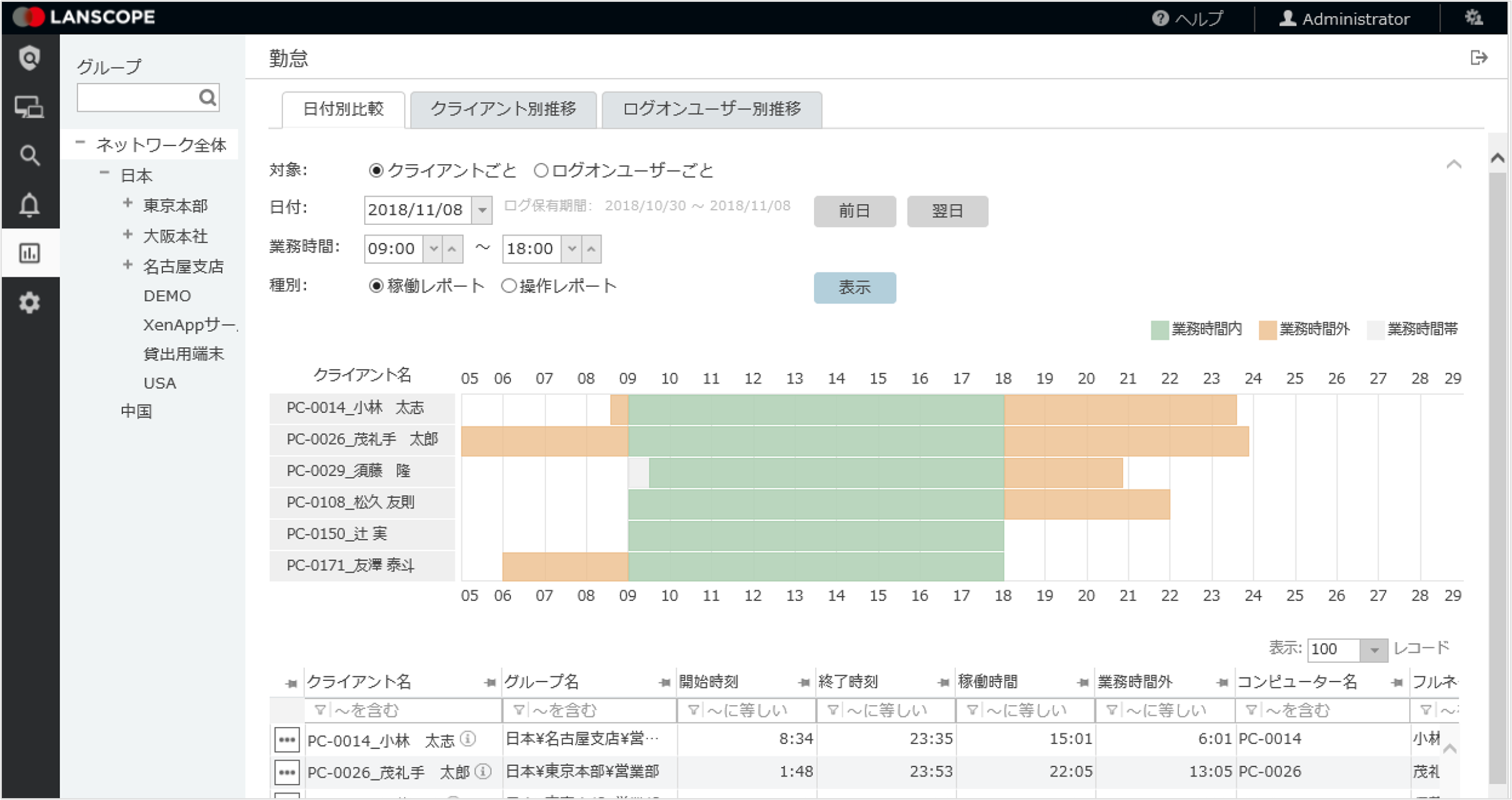Increase the 09:00 start time with up arrow

452,248
